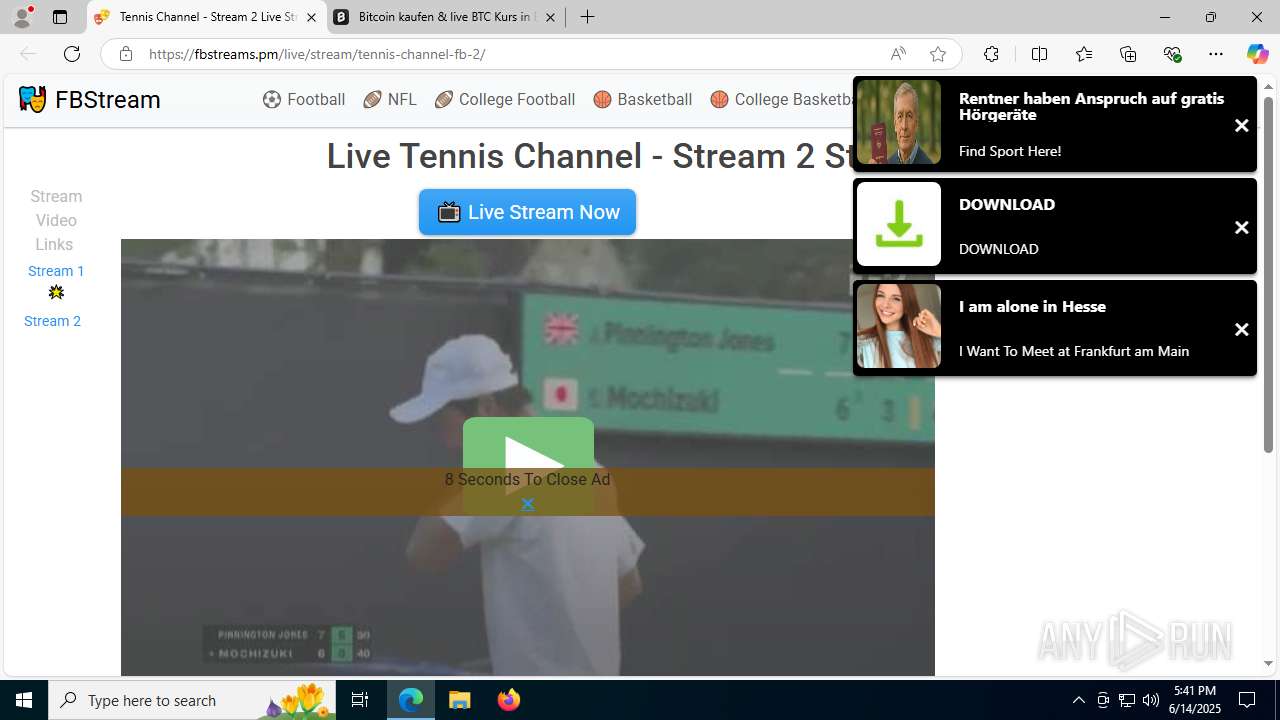1280x720 pixels.
Task: Open the Copilot sidebar icon
Action: click(1257, 54)
